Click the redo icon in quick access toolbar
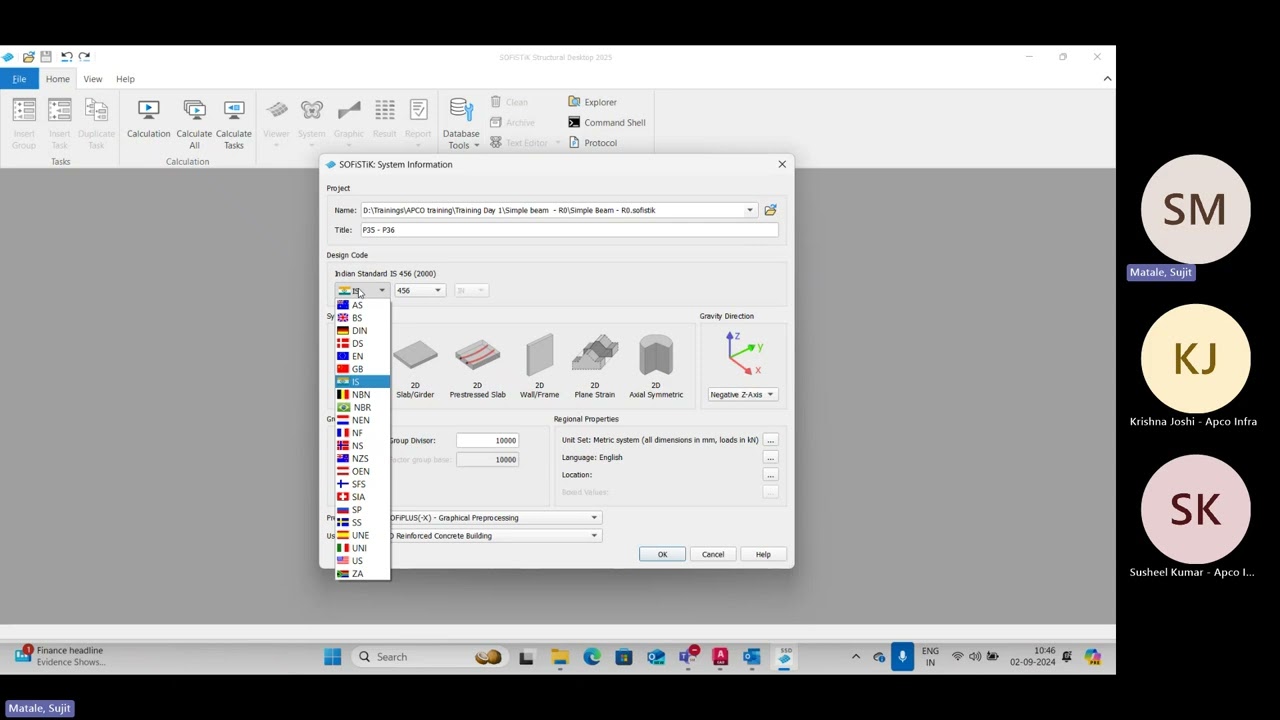This screenshot has height=720, width=1280. (x=84, y=57)
